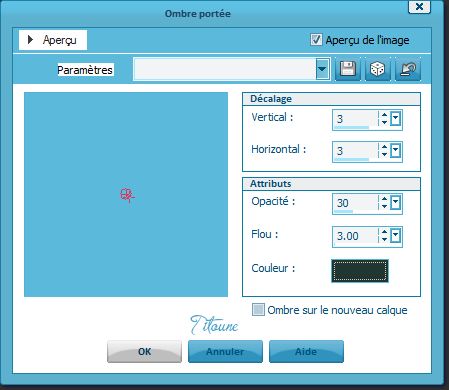449x390 pixels.
Task: Increase the Vertical offset with up arrow
Action: pyautogui.click(x=384, y=115)
